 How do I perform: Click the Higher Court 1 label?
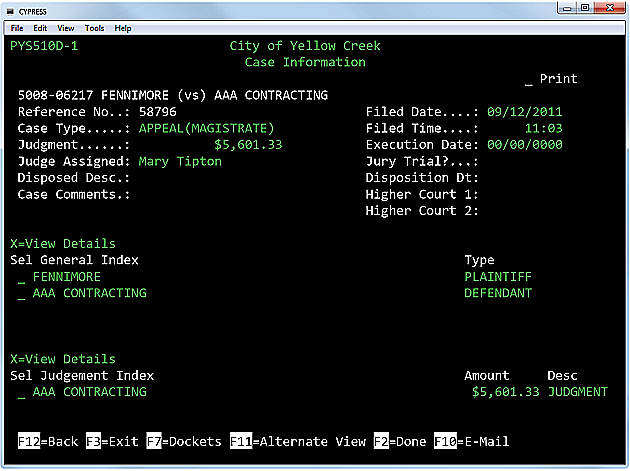pyautogui.click(x=422, y=195)
